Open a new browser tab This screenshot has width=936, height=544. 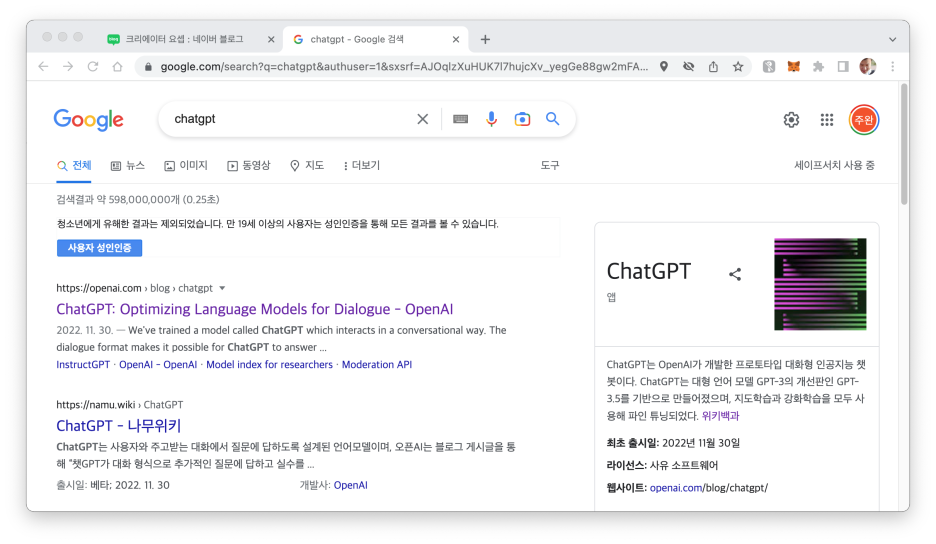(485, 39)
